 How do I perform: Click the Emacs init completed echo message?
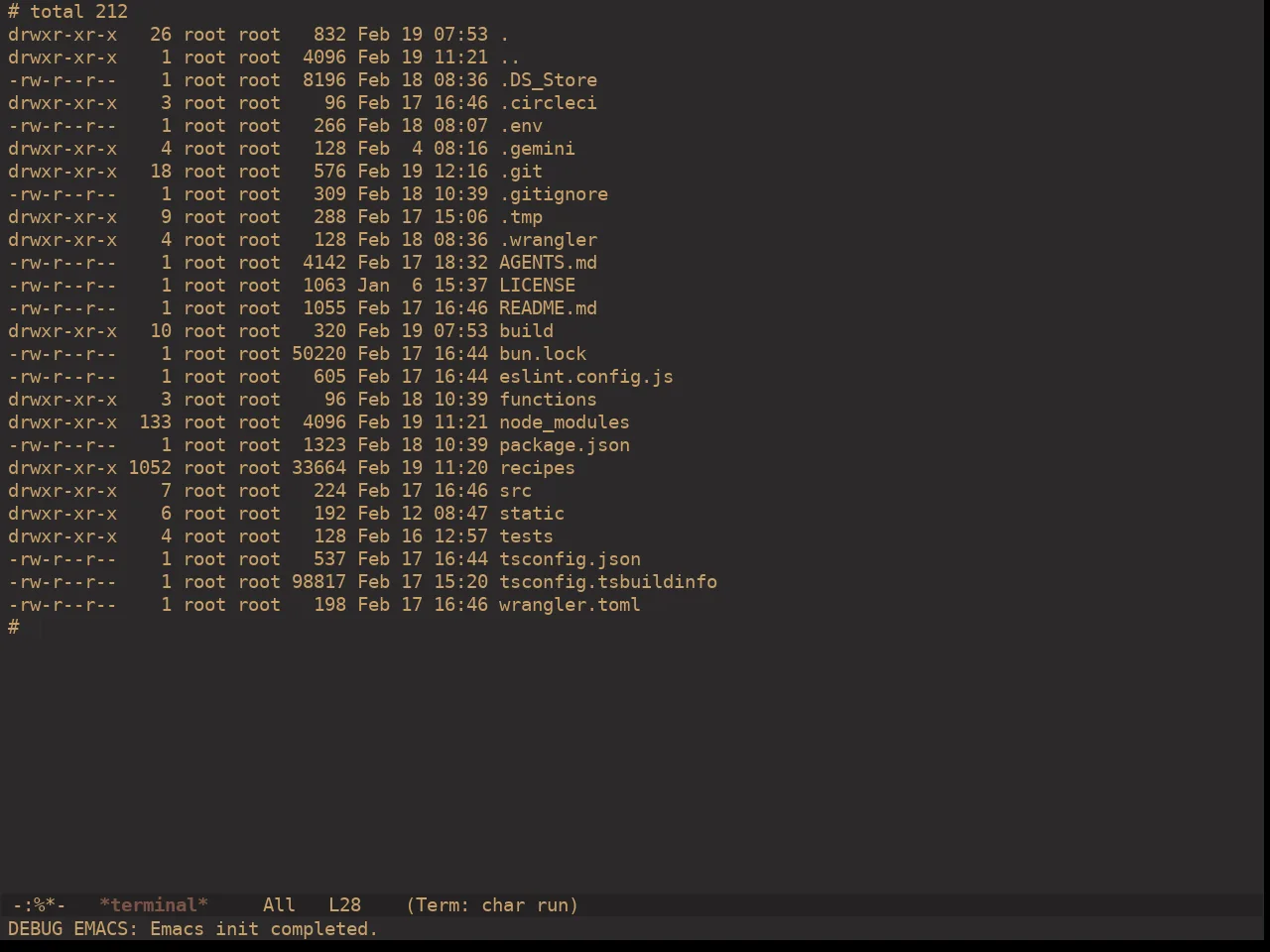tap(264, 929)
